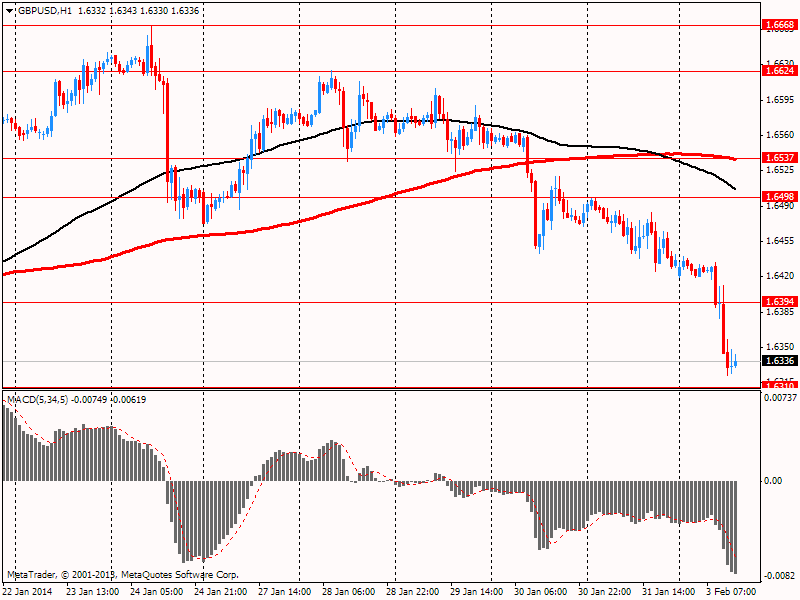Screen dimensions: 800x600
Task: Click the MetaTrader MetaQuotes copyright text
Action: pyautogui.click(x=122, y=575)
